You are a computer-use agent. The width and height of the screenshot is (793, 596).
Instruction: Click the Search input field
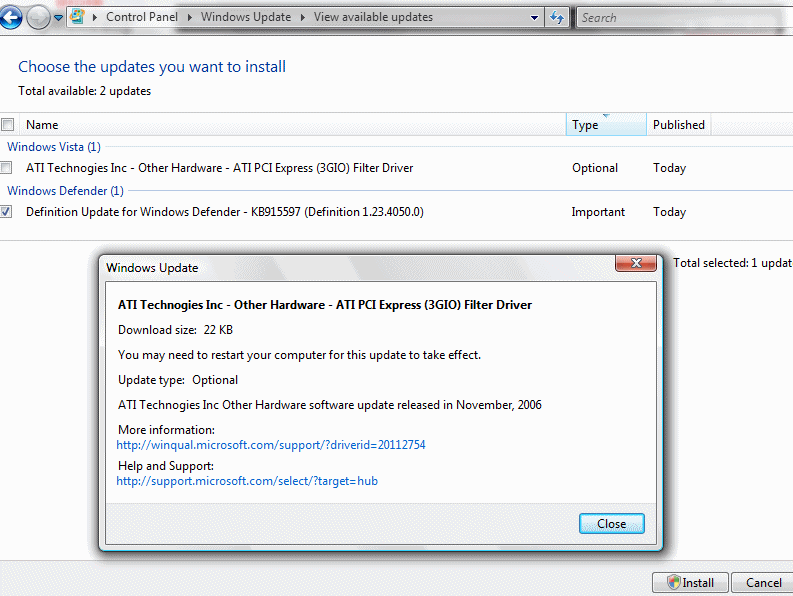[680, 17]
